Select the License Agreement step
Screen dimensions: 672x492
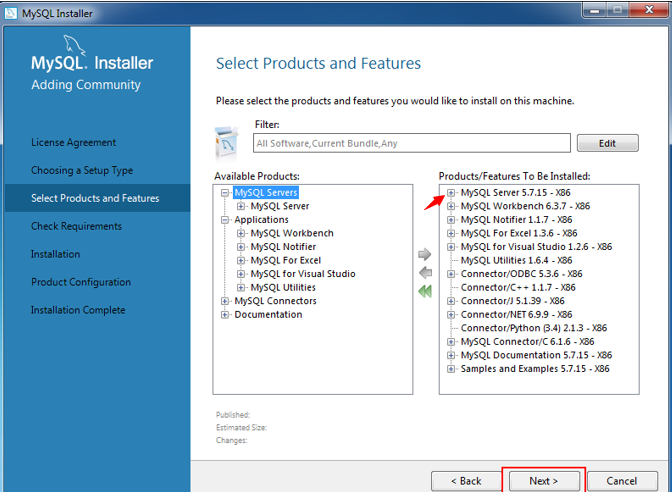[x=73, y=142]
